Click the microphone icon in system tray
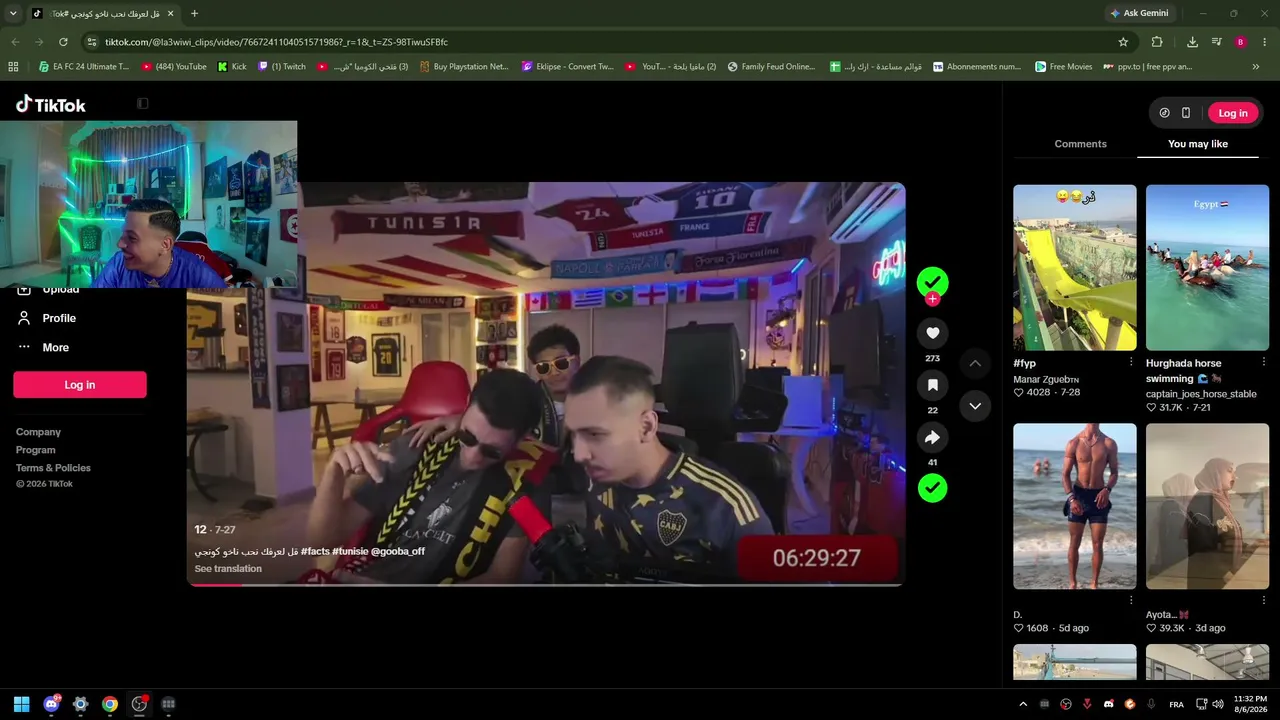Viewport: 1280px width, 720px height. point(1151,704)
